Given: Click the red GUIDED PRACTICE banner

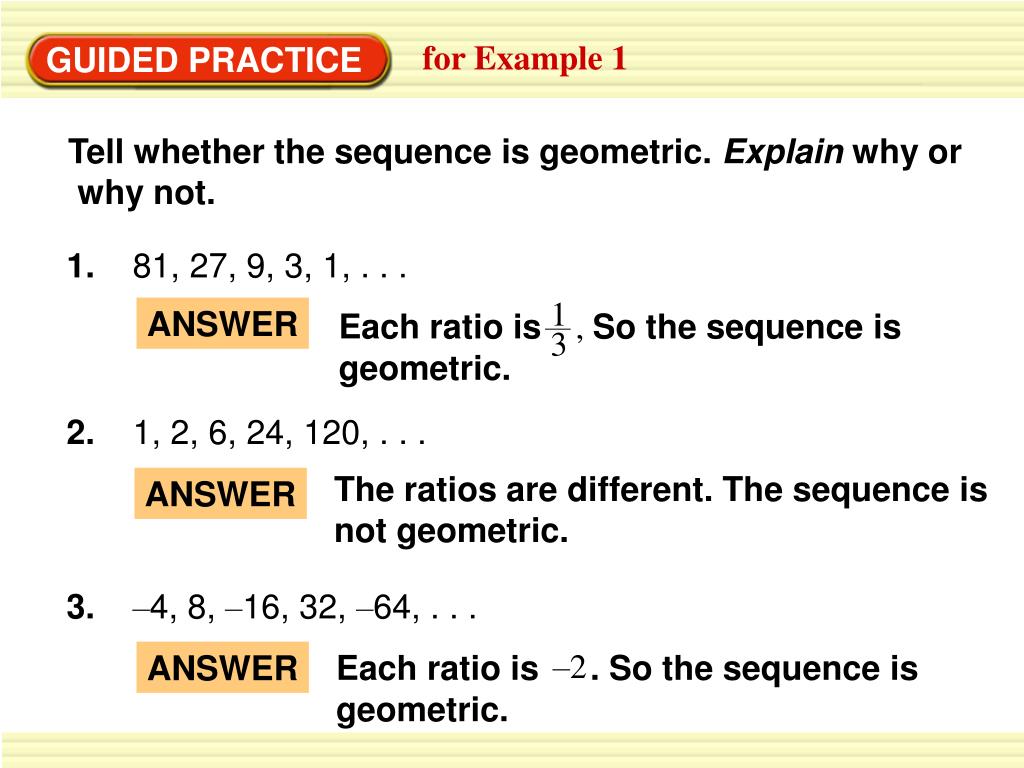Looking at the screenshot, I should (208, 60).
